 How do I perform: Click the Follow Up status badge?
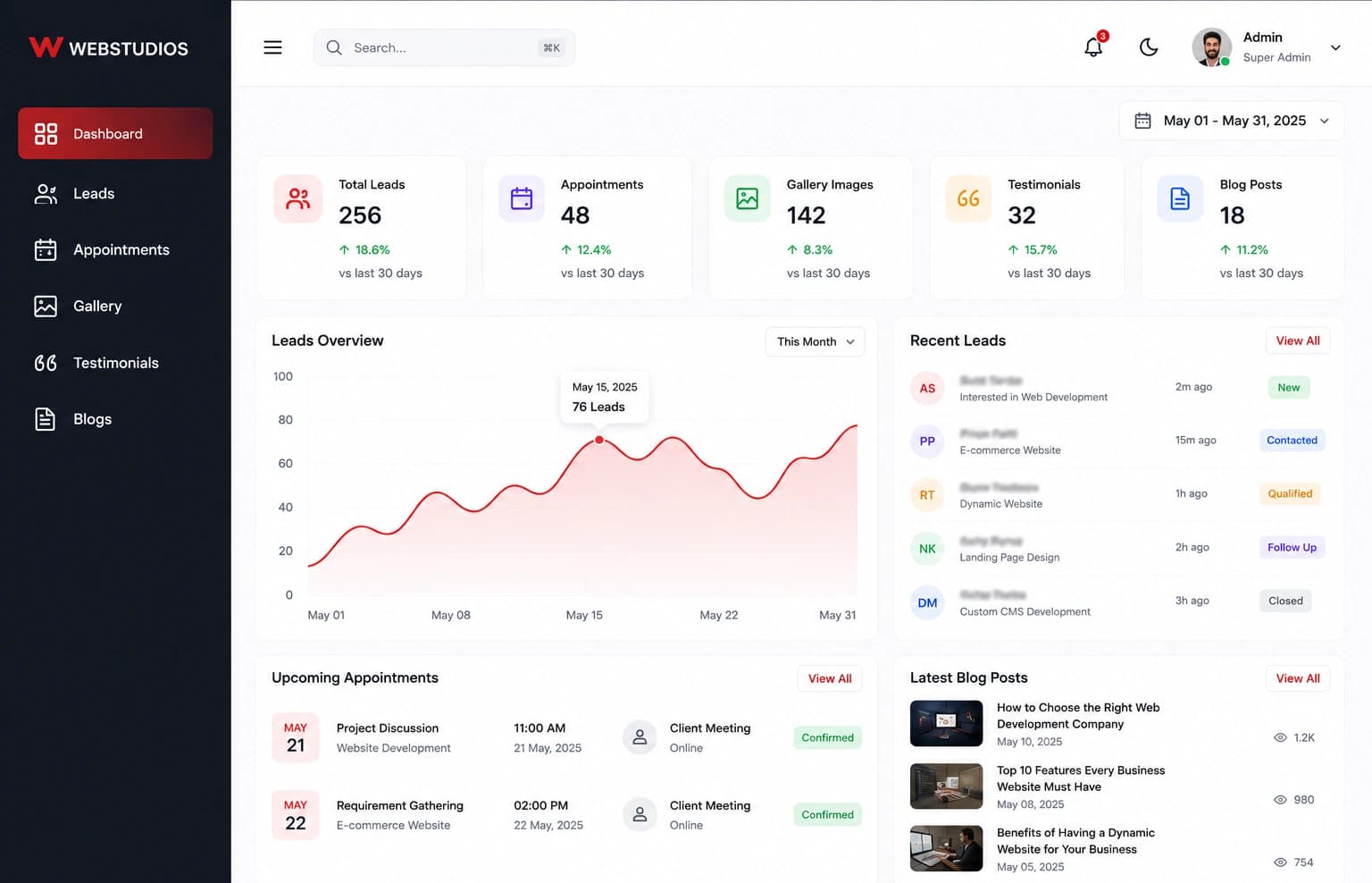[x=1292, y=547]
